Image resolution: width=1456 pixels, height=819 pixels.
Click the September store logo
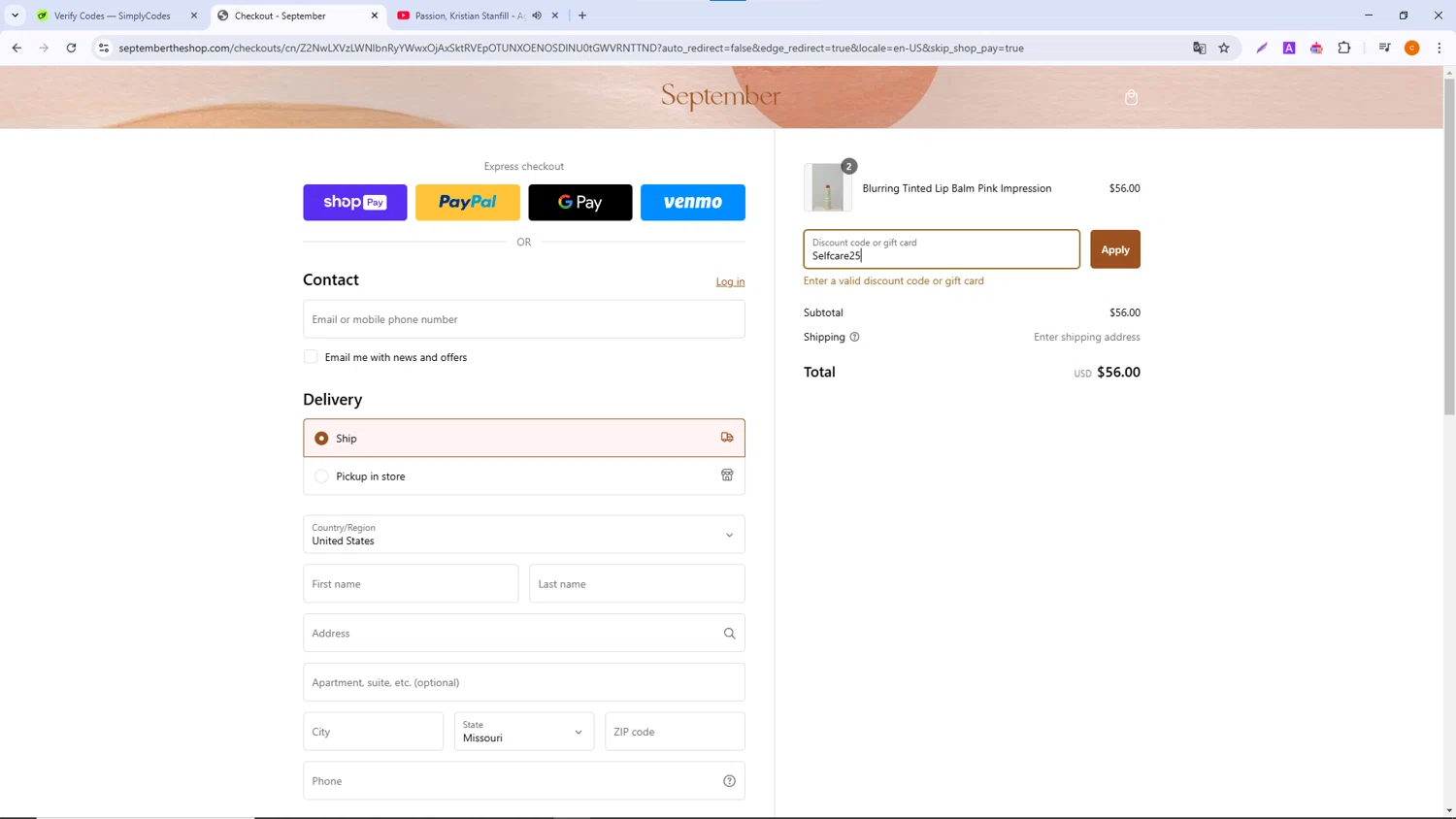coord(720,96)
